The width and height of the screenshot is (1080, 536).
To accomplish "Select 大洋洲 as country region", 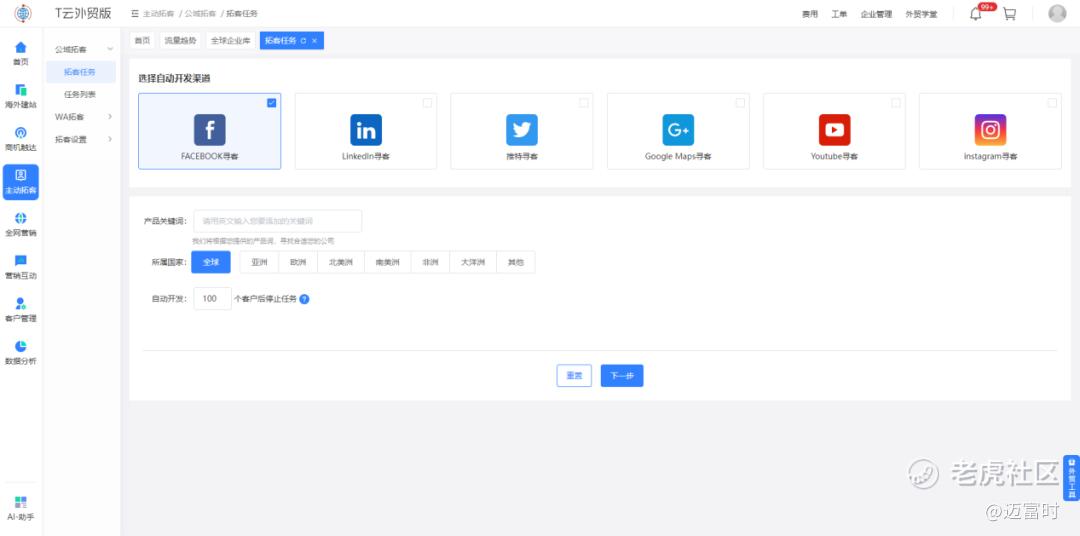I will coord(473,262).
